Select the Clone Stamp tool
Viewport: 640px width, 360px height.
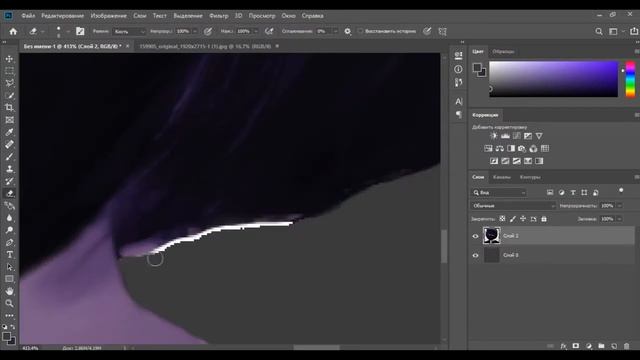click(9, 169)
